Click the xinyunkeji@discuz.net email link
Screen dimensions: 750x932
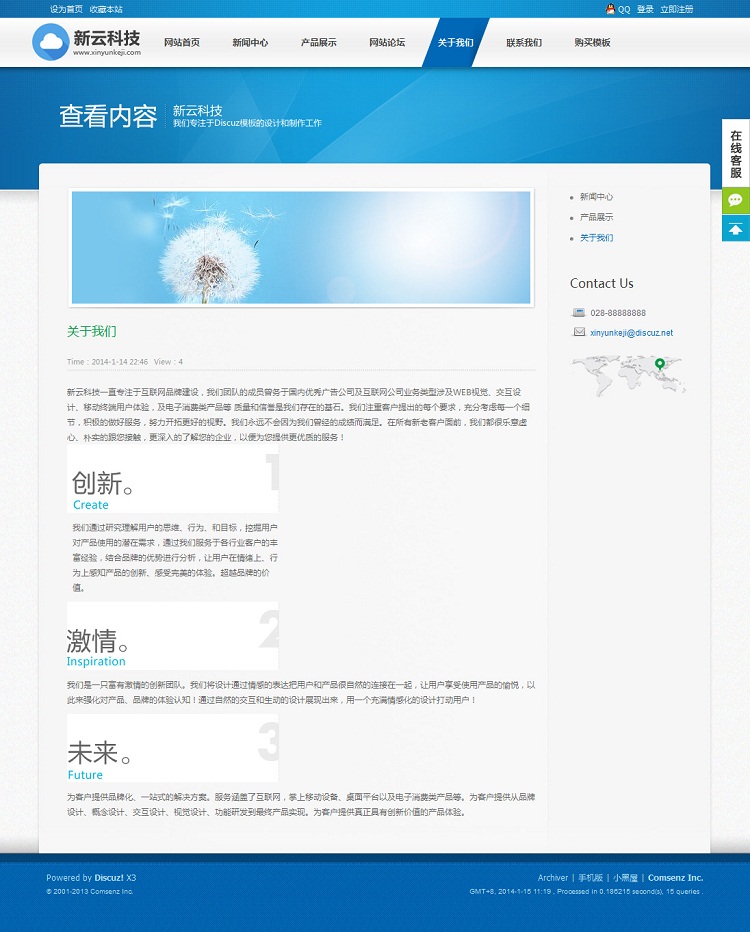click(631, 333)
